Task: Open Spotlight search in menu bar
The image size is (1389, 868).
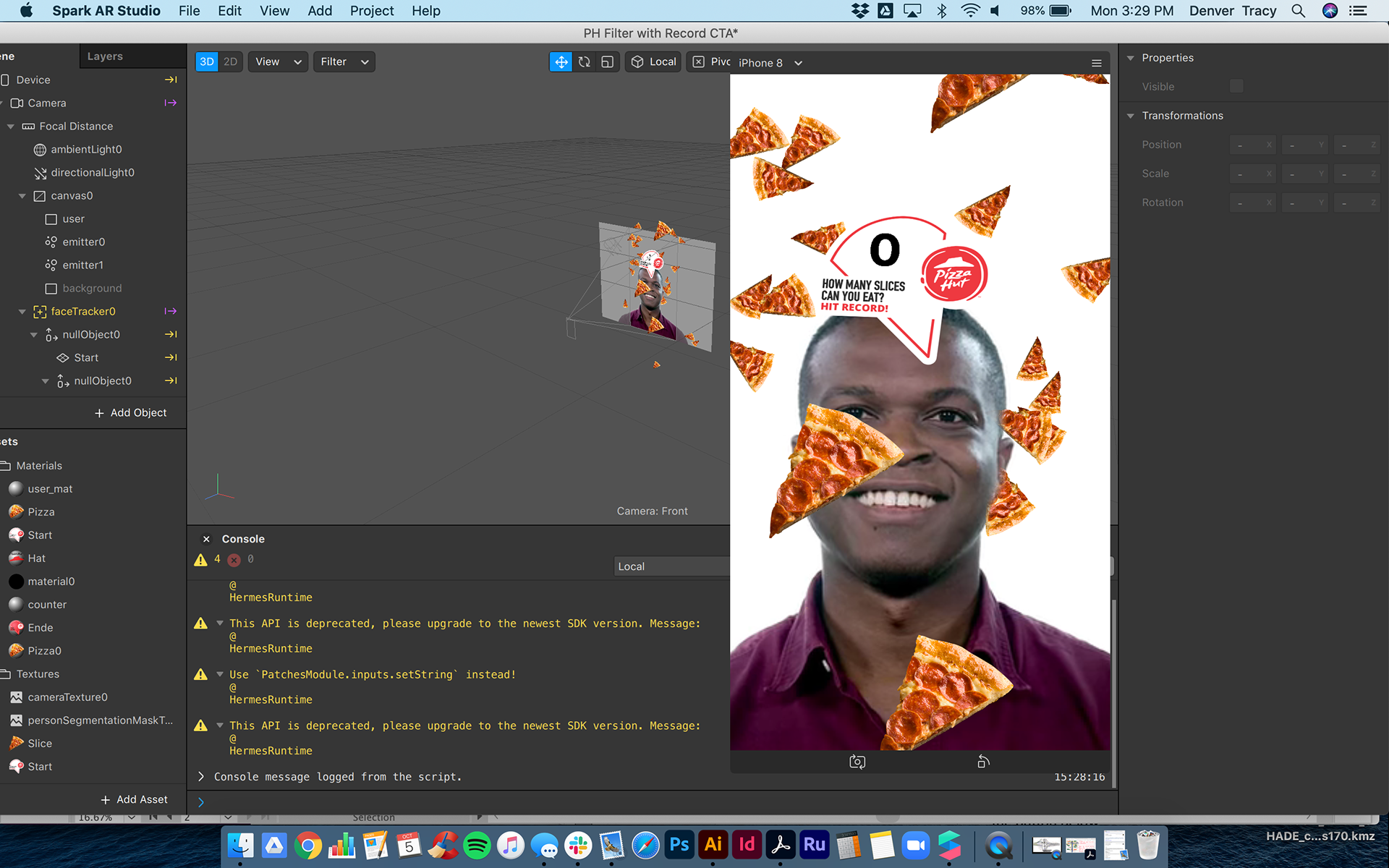Action: tap(1299, 11)
